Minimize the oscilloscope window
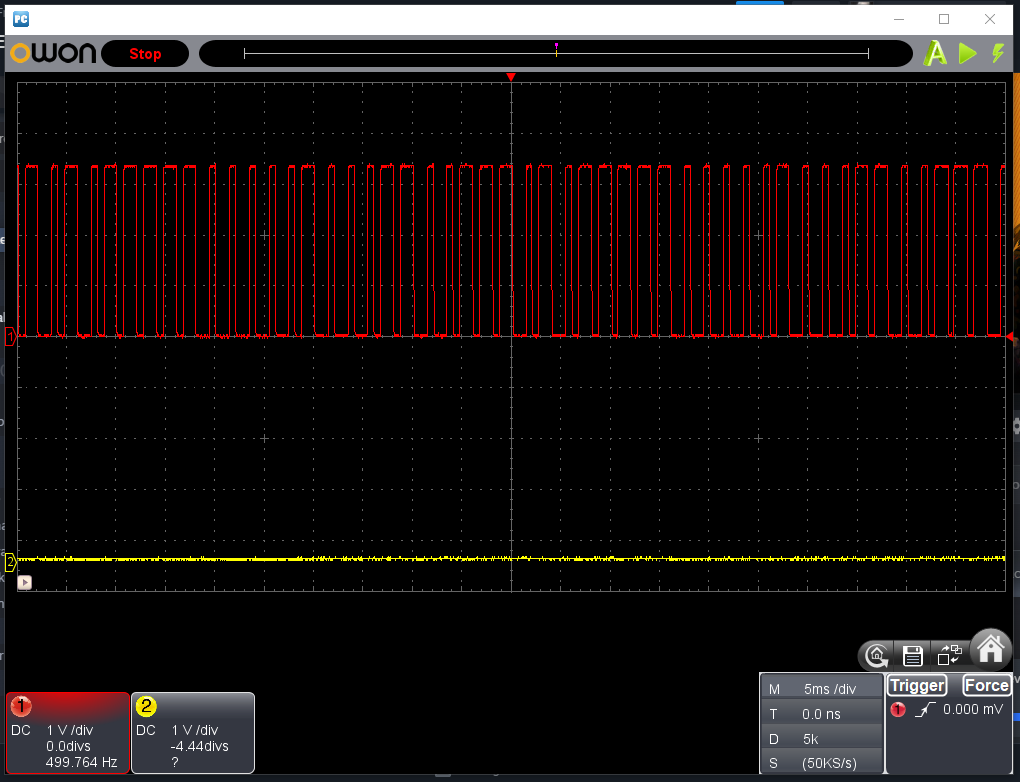The height and width of the screenshot is (782, 1020). [899, 20]
